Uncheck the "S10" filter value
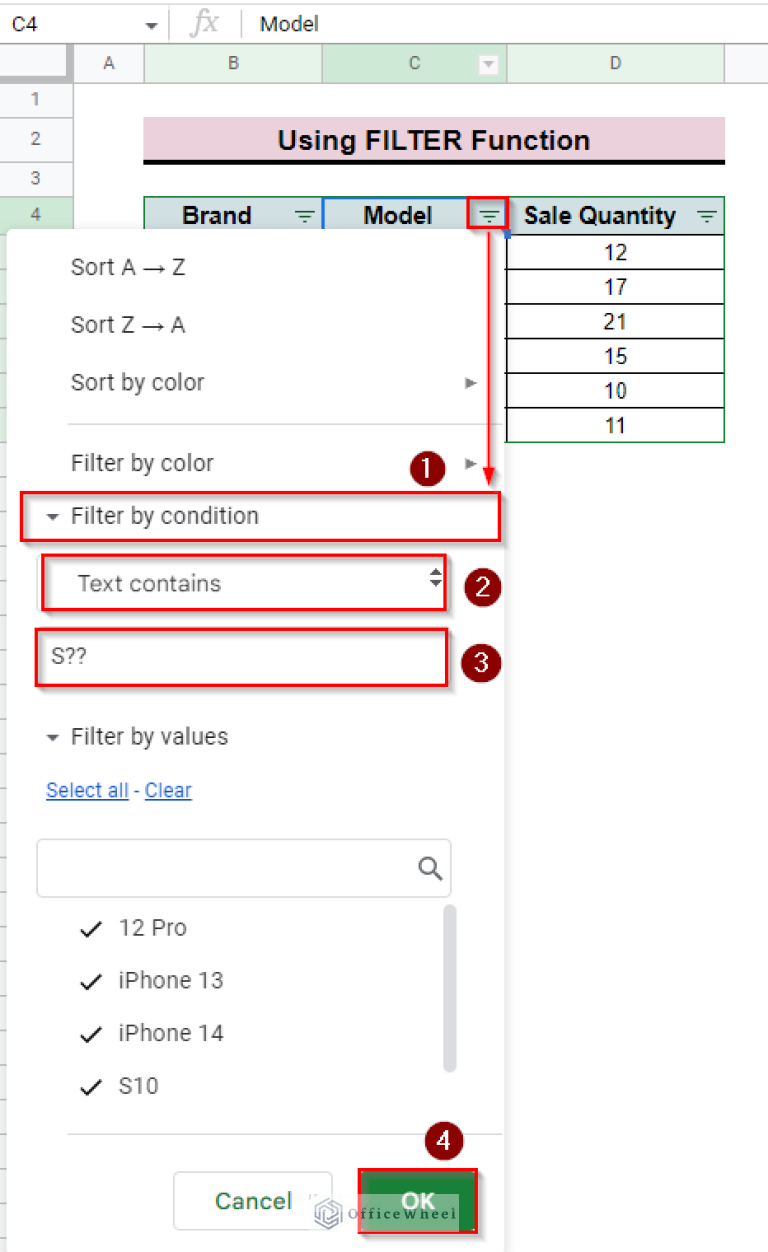Screen dimensions: 768x1252 pyautogui.click(x=90, y=1087)
